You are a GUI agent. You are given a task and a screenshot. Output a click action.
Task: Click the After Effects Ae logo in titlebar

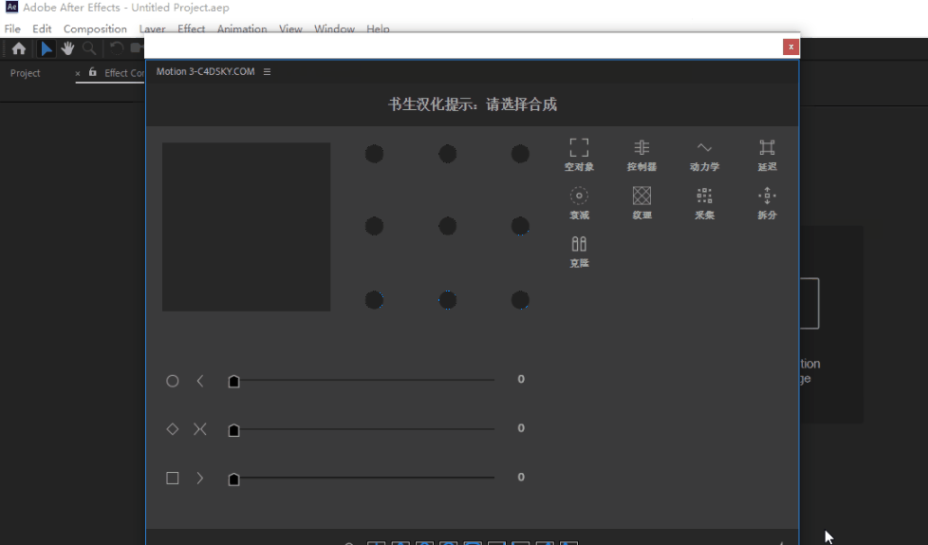click(11, 7)
